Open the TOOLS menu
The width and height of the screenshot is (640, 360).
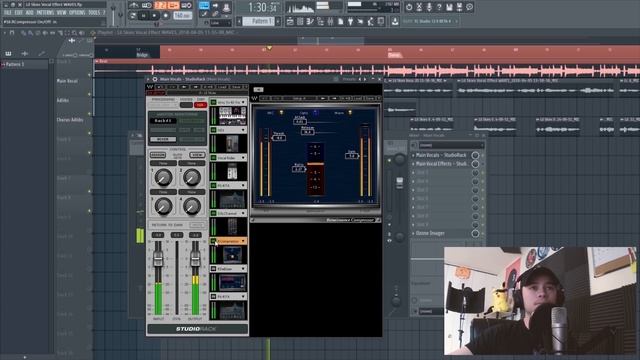coord(94,13)
